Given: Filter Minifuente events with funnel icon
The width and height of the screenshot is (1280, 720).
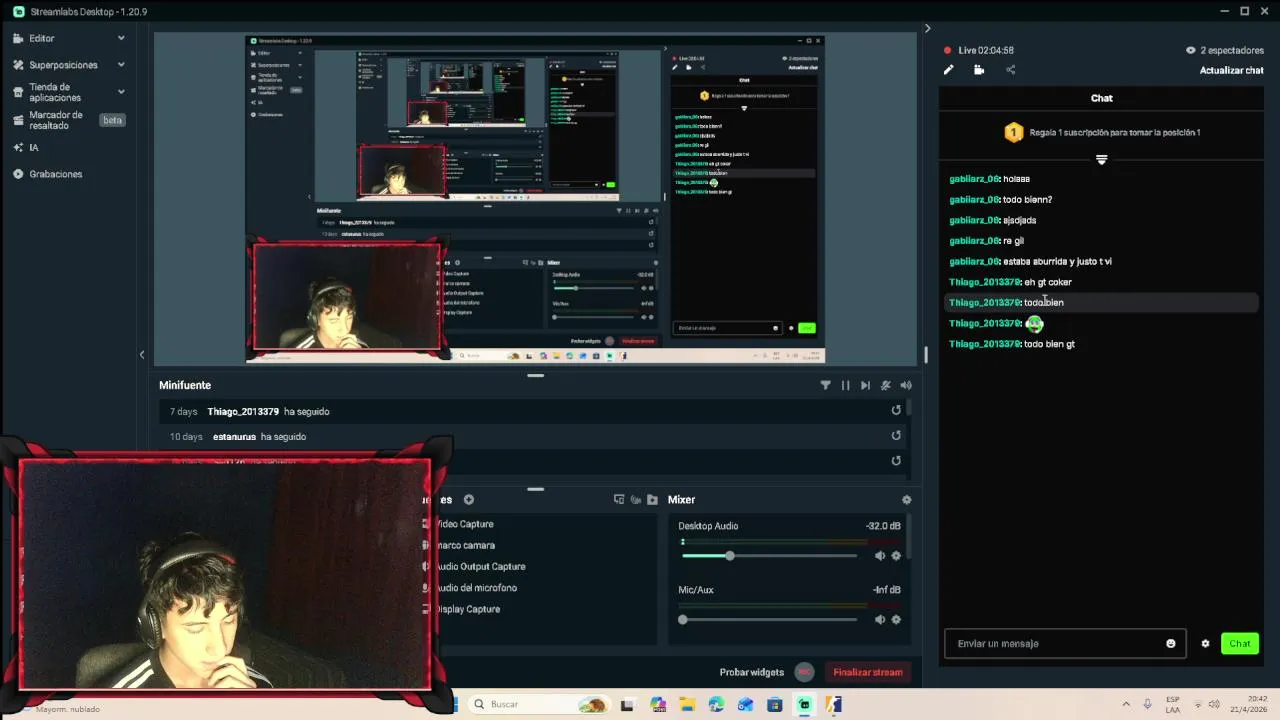Looking at the screenshot, I should pos(825,385).
